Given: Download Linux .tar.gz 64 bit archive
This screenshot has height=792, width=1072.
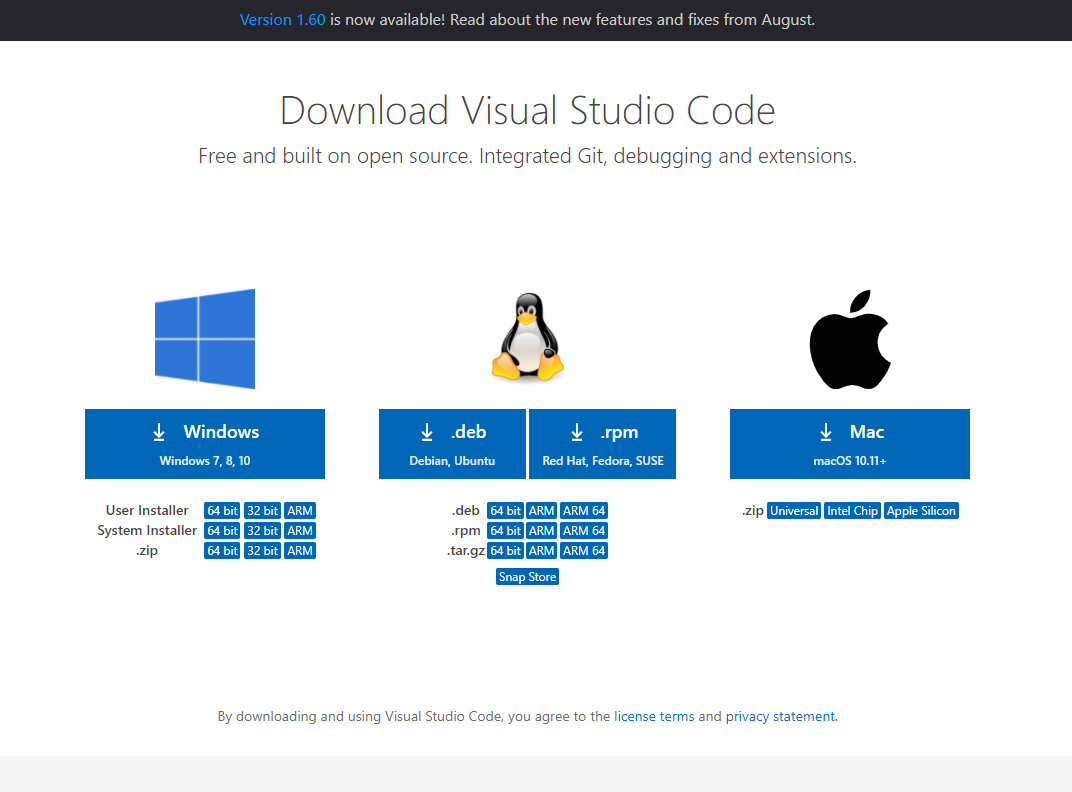Looking at the screenshot, I should point(505,551).
